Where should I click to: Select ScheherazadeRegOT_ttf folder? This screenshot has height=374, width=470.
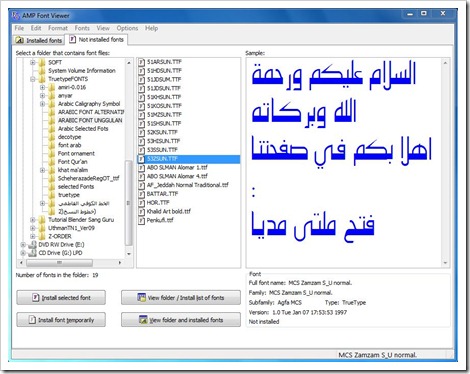tap(89, 178)
